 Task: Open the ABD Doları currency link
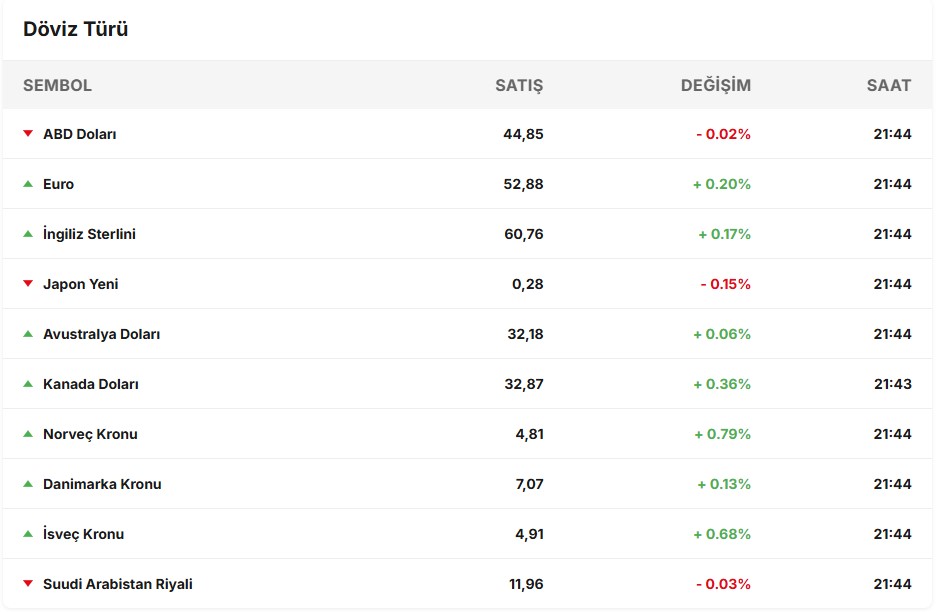point(80,134)
